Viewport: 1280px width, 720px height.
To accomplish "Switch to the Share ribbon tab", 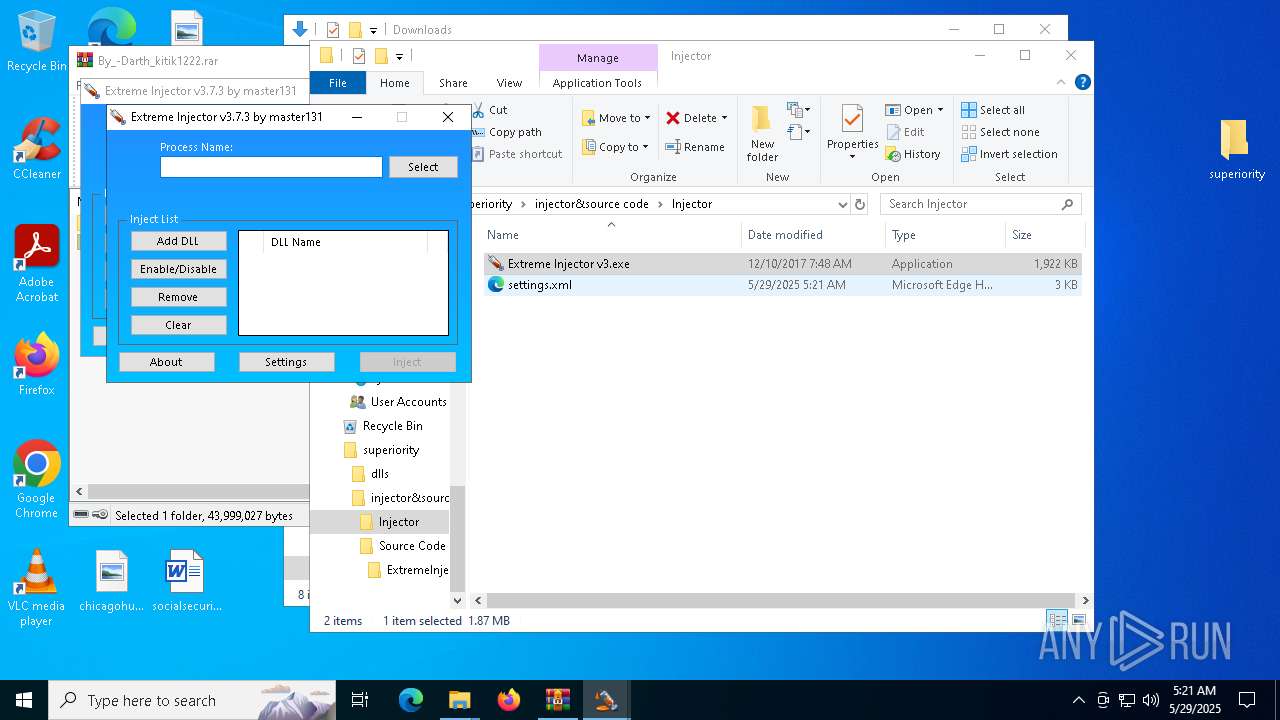I will click(453, 83).
